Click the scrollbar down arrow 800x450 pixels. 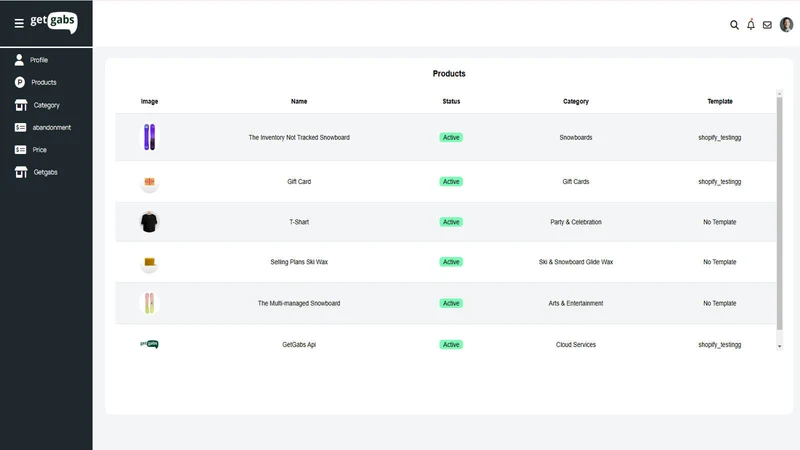pyautogui.click(x=779, y=346)
